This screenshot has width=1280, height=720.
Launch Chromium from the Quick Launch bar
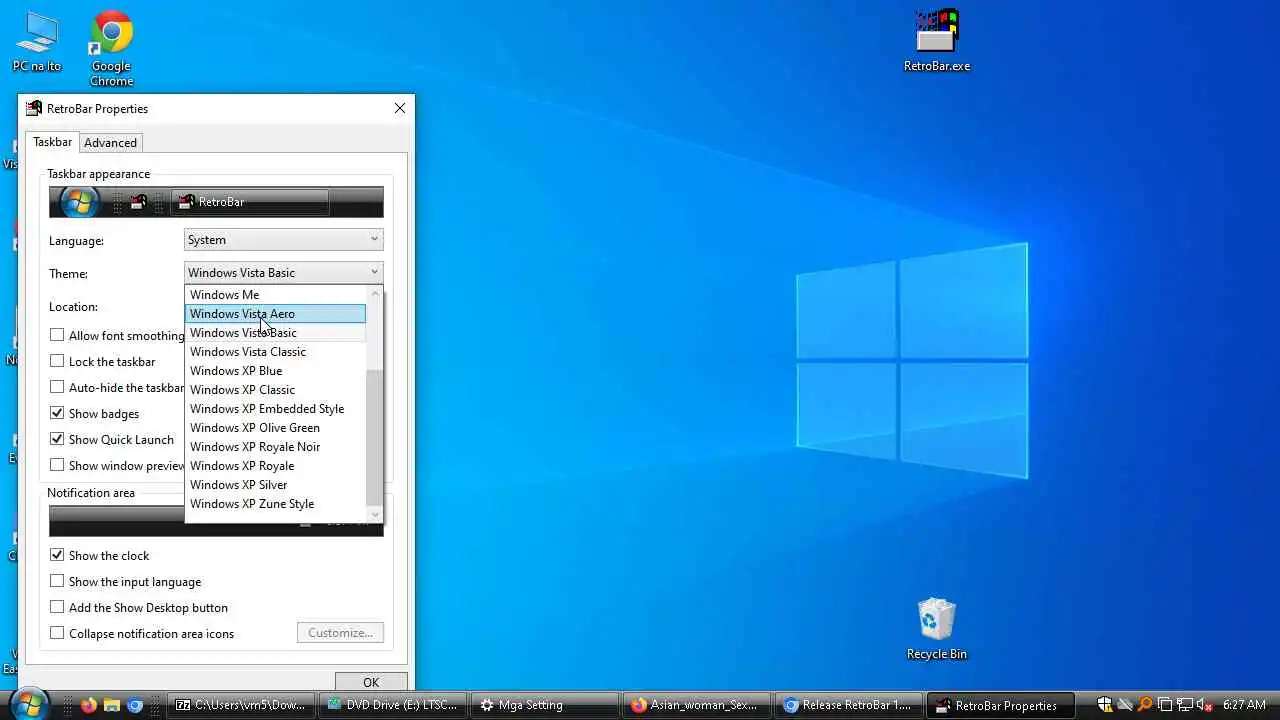point(135,705)
